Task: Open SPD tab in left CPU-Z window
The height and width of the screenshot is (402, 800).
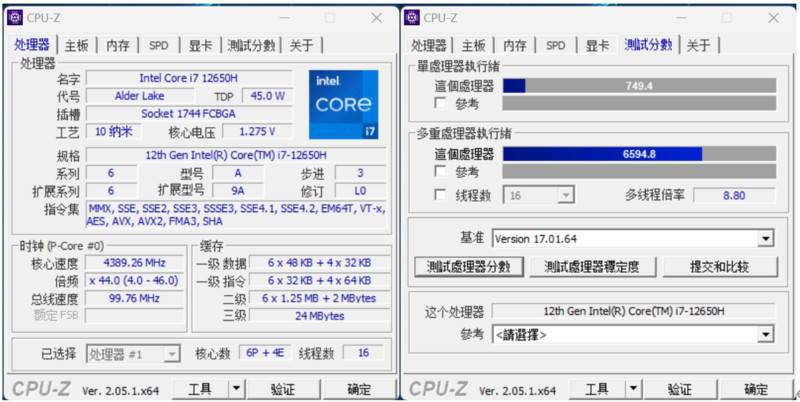Action: [x=159, y=45]
